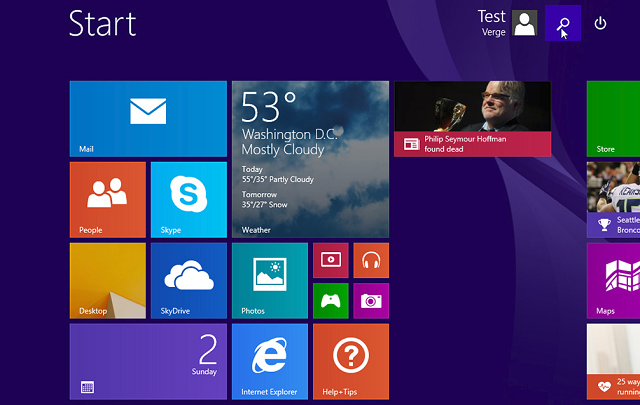The height and width of the screenshot is (405, 640).
Task: Open the Mail tile
Action: click(x=148, y=118)
